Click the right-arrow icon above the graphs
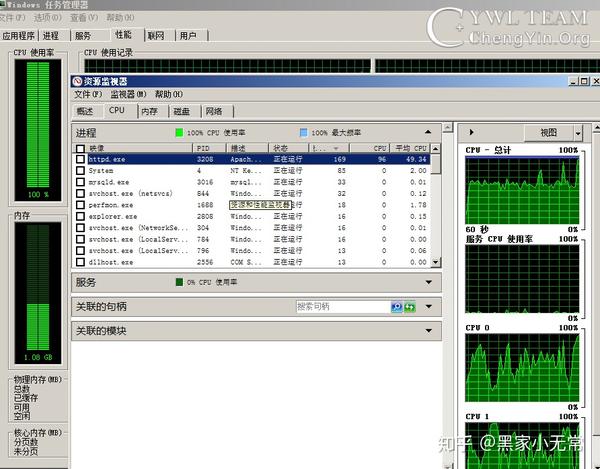 click(471, 132)
